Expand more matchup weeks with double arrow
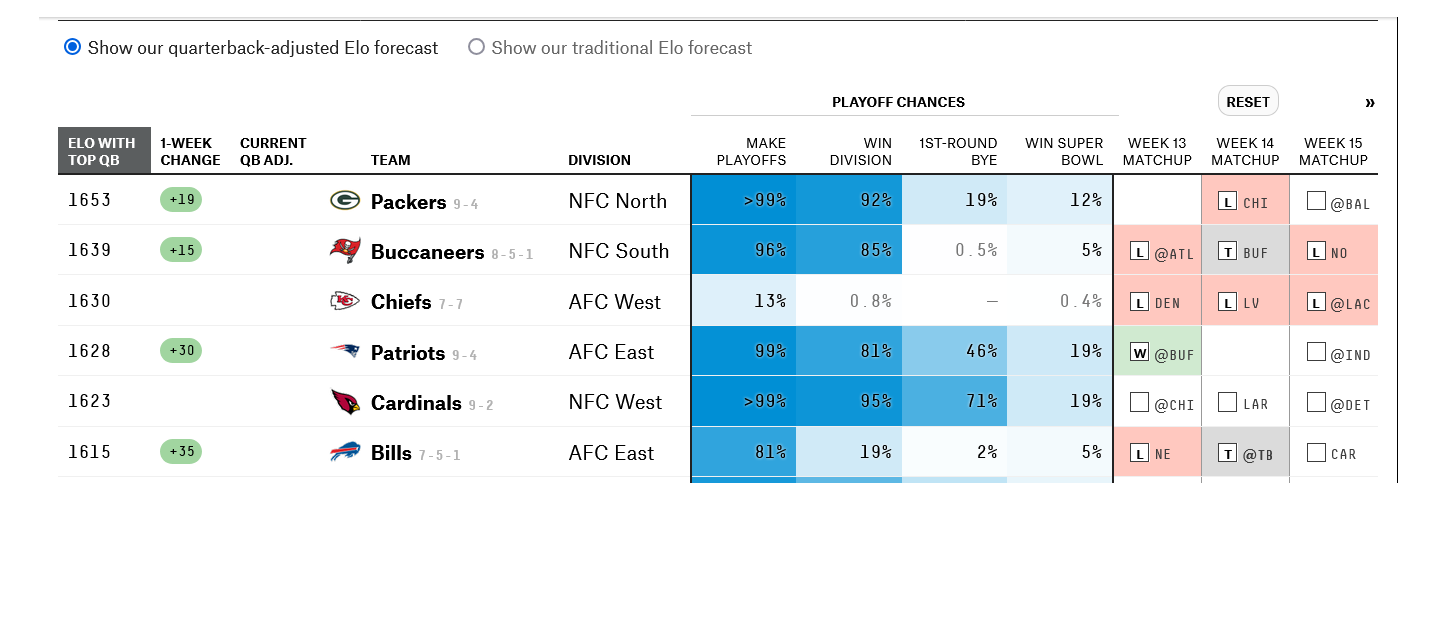Screen dimensions: 1455x617 point(1369,102)
